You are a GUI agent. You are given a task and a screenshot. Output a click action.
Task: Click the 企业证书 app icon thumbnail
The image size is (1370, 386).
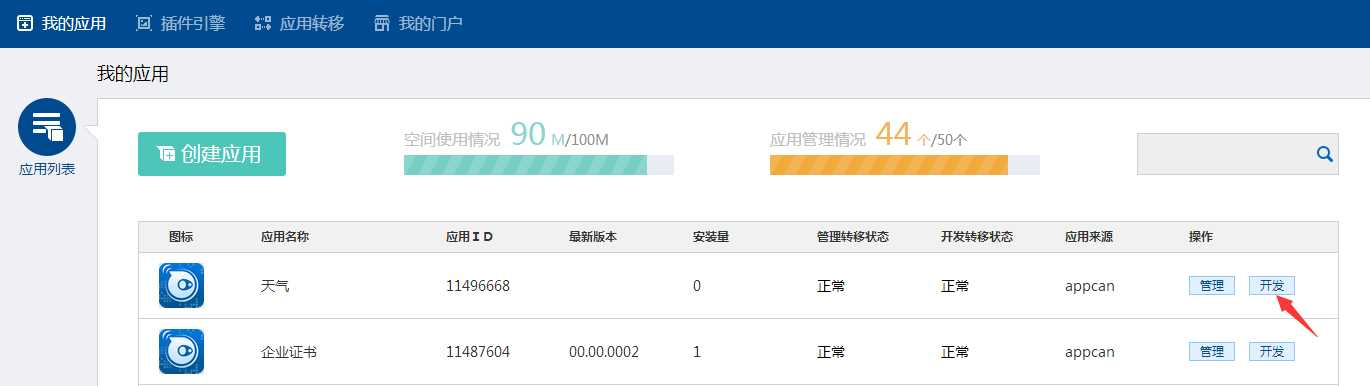click(181, 352)
